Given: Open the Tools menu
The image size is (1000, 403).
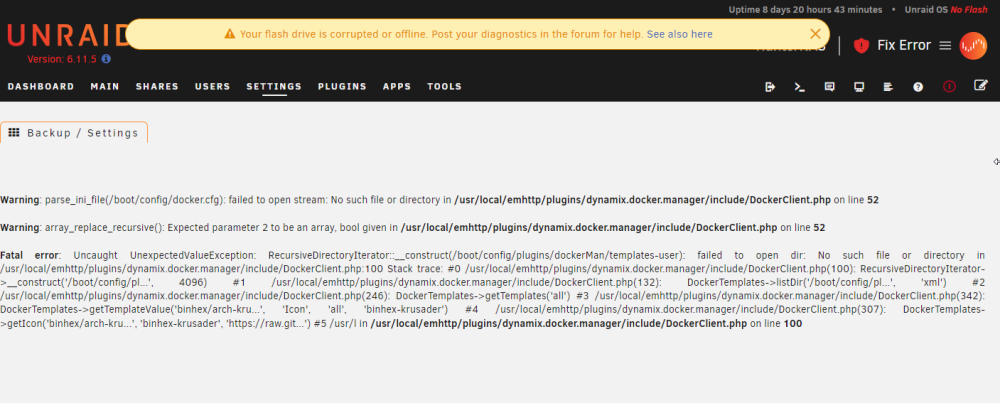Looking at the screenshot, I should (x=445, y=87).
